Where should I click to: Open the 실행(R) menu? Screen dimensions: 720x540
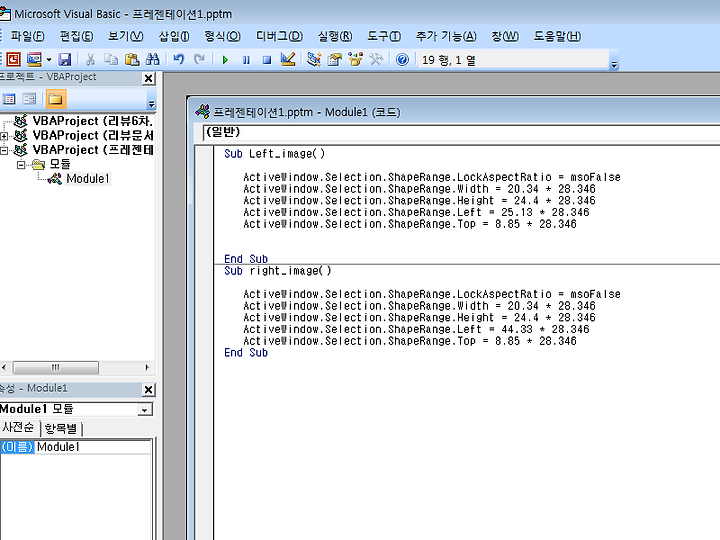click(335, 36)
